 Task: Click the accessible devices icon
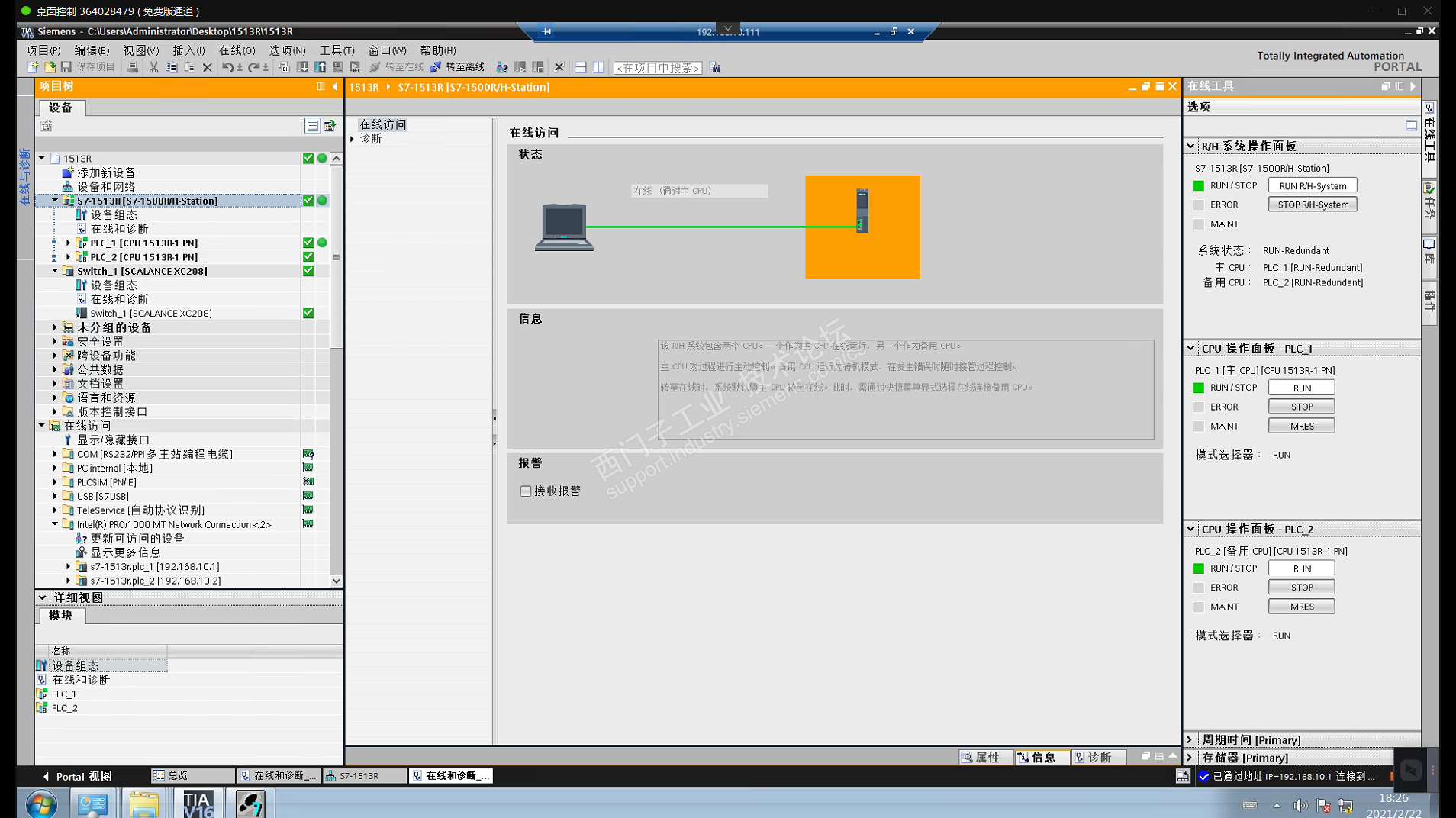coord(501,67)
